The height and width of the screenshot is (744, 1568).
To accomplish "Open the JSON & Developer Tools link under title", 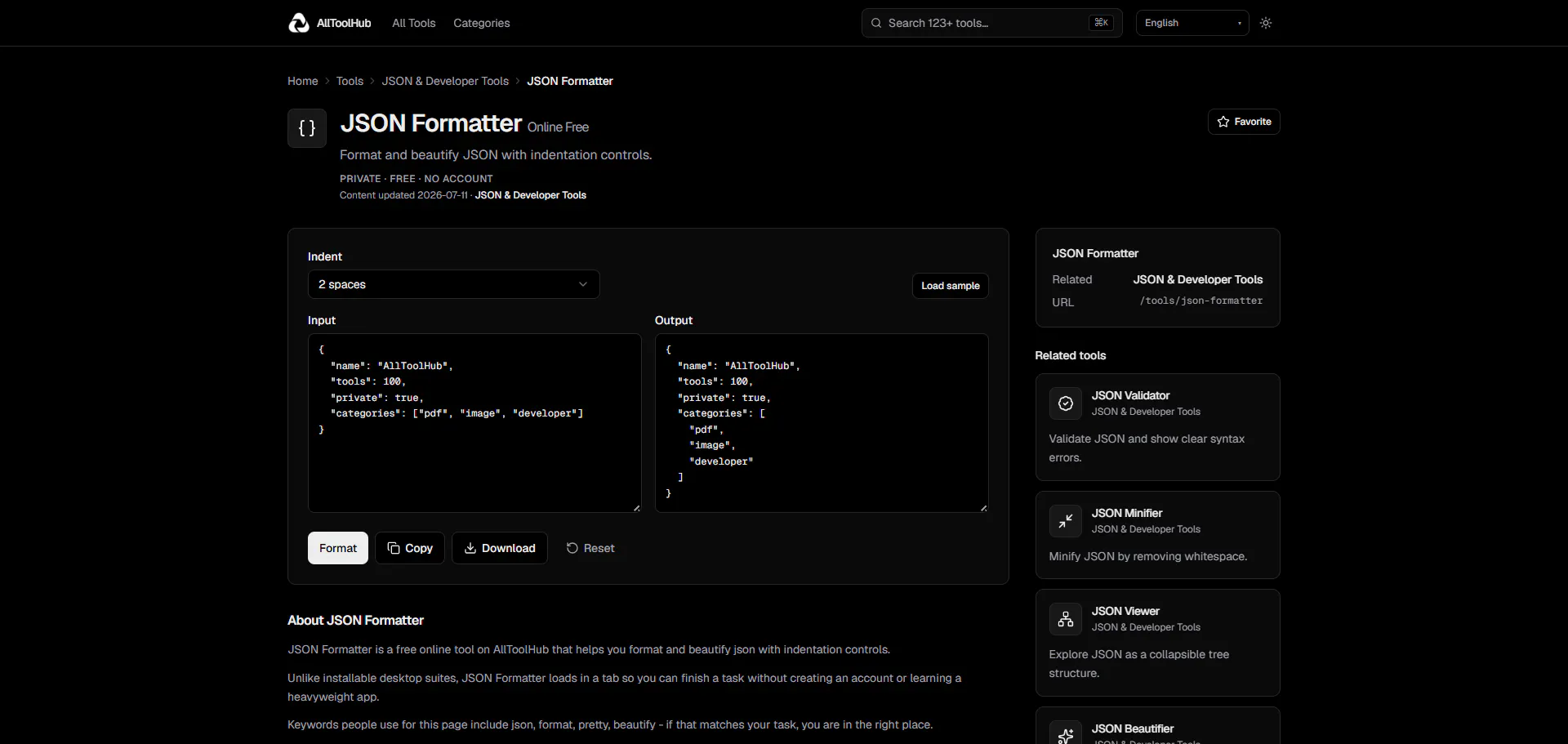I will (x=531, y=195).
